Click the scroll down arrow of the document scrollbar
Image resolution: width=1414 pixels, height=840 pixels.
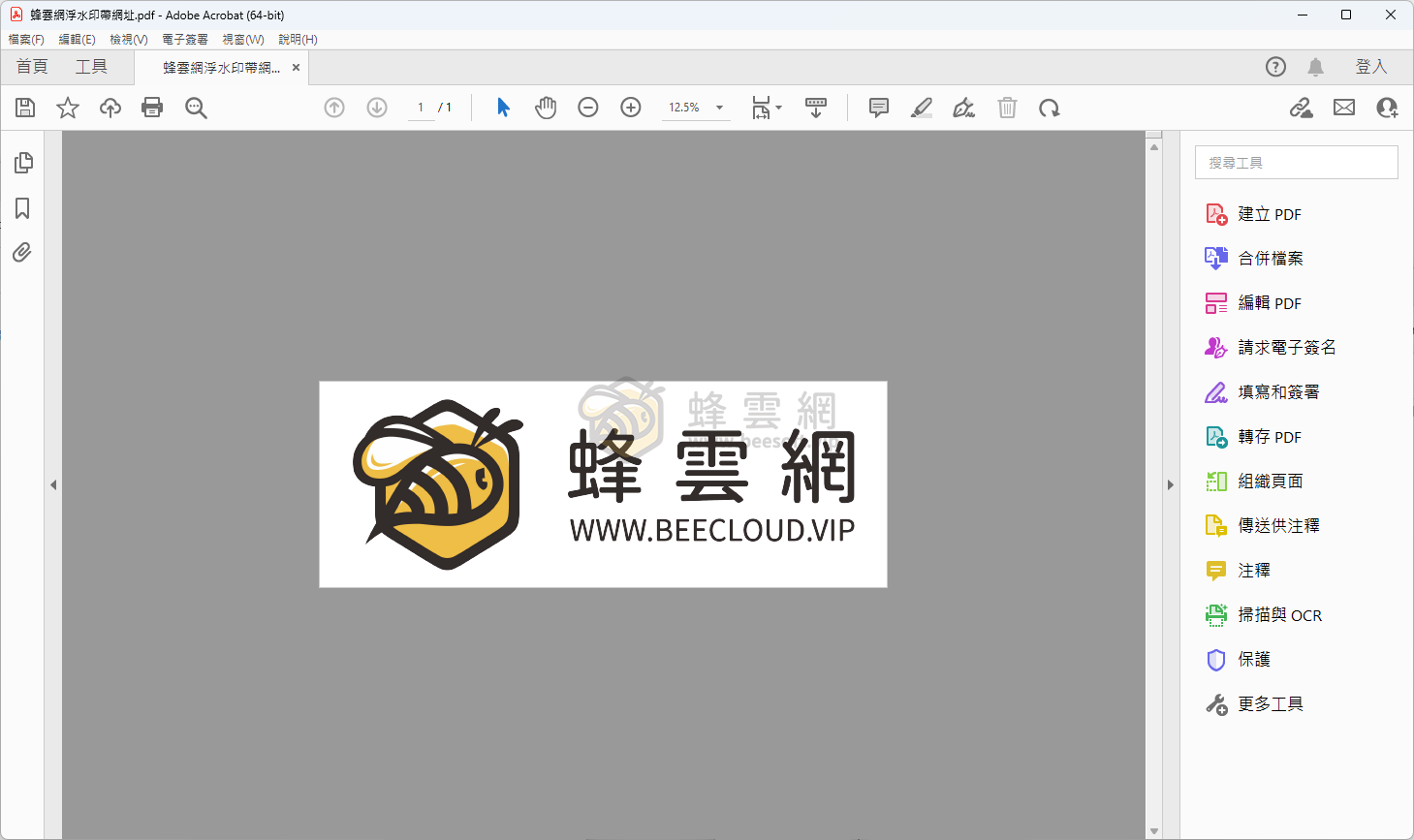pyautogui.click(x=1153, y=831)
